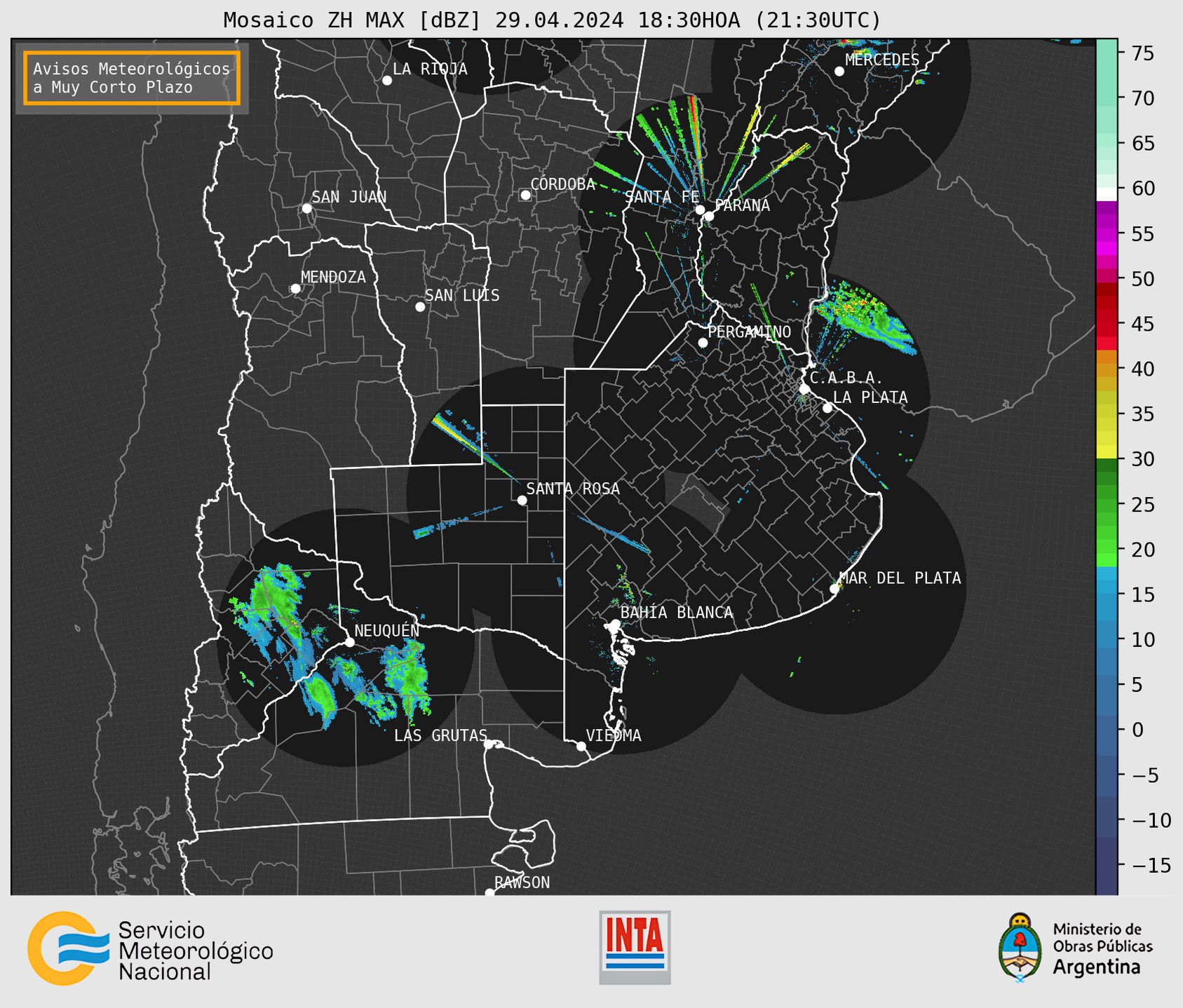The image size is (1183, 1008).
Task: Click the PERGAMINO city marker
Action: pos(703,343)
